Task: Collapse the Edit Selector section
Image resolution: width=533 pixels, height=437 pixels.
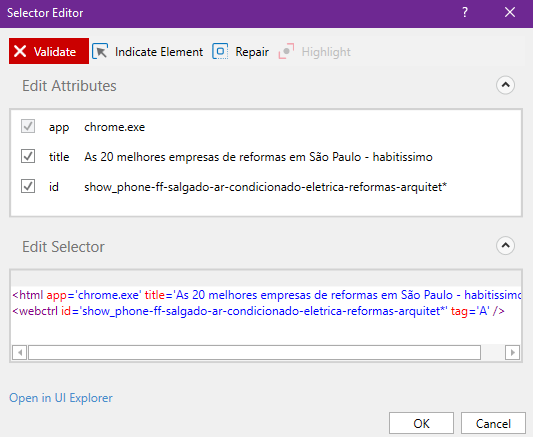Action: [x=505, y=246]
